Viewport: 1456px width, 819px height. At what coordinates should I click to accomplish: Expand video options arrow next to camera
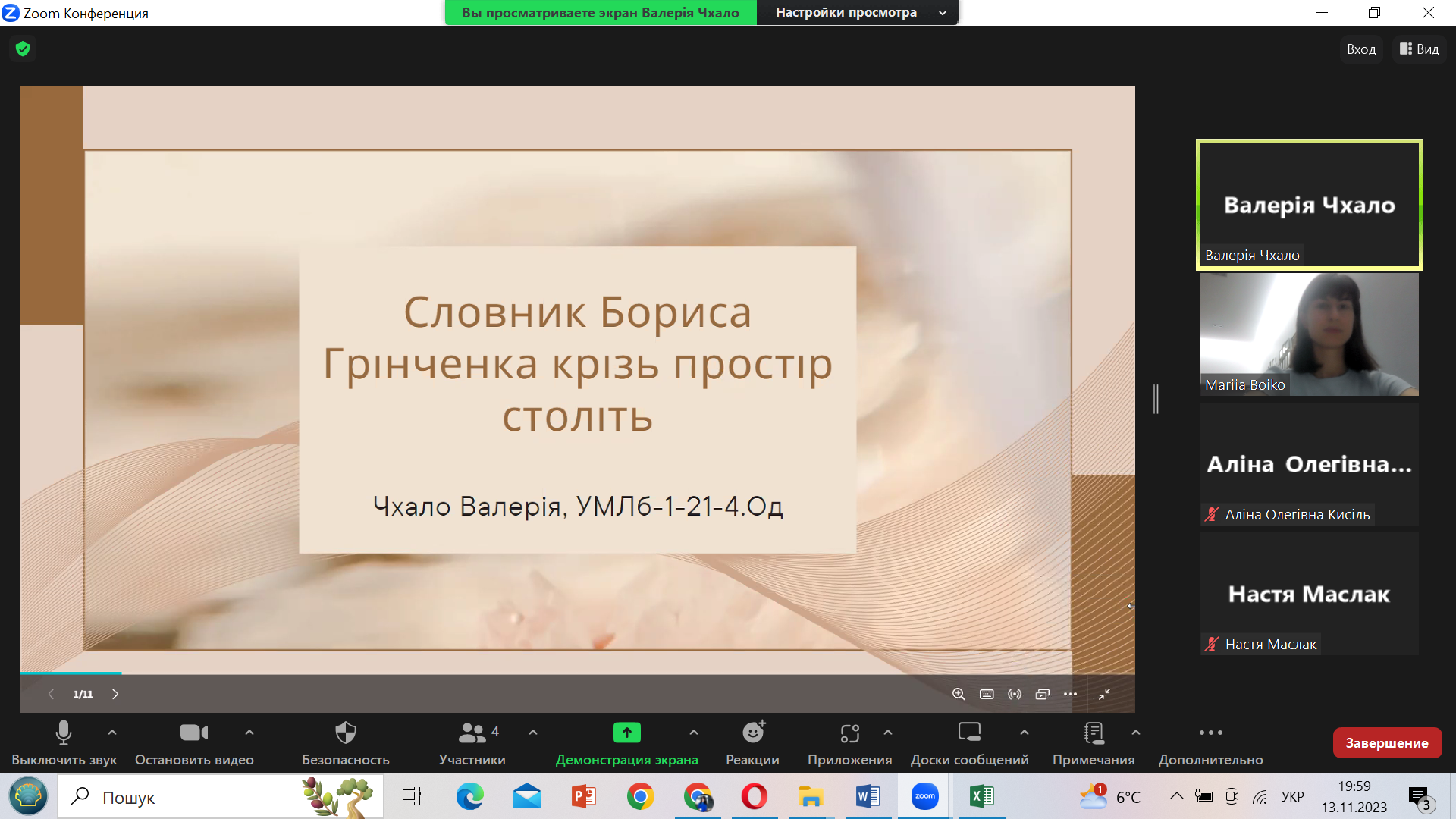click(x=249, y=733)
